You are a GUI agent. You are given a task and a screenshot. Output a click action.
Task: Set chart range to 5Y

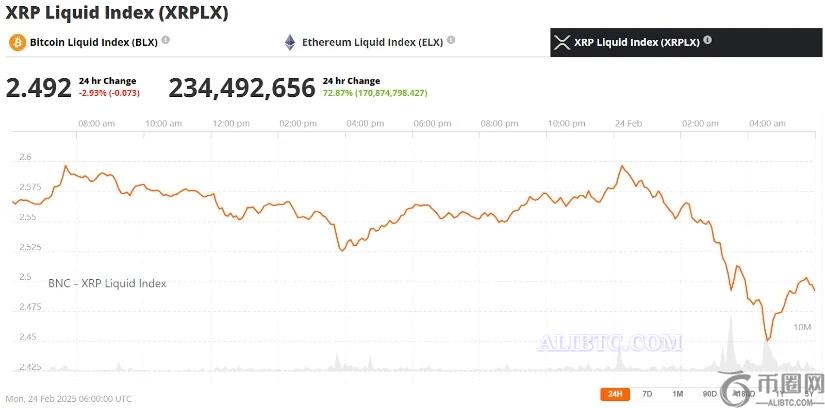click(x=807, y=394)
